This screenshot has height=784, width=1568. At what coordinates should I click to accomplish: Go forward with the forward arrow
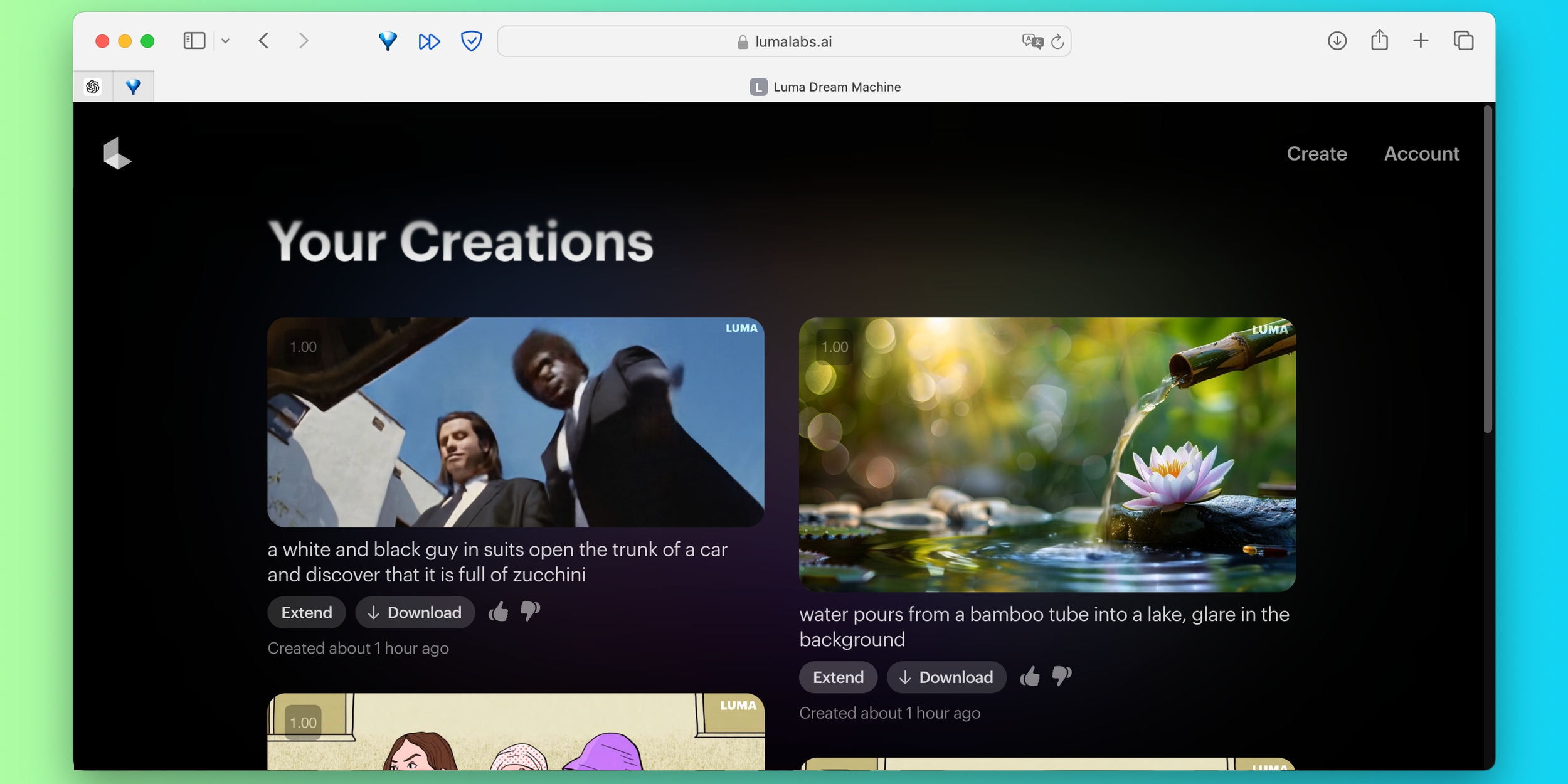(304, 41)
